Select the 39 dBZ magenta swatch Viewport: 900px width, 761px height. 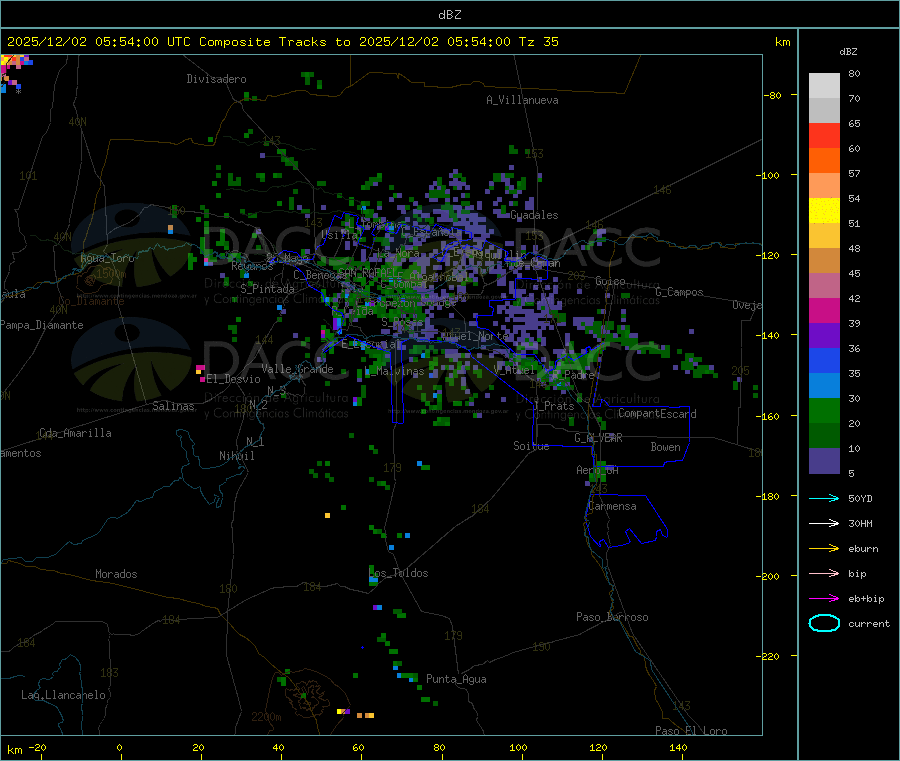[x=824, y=310]
